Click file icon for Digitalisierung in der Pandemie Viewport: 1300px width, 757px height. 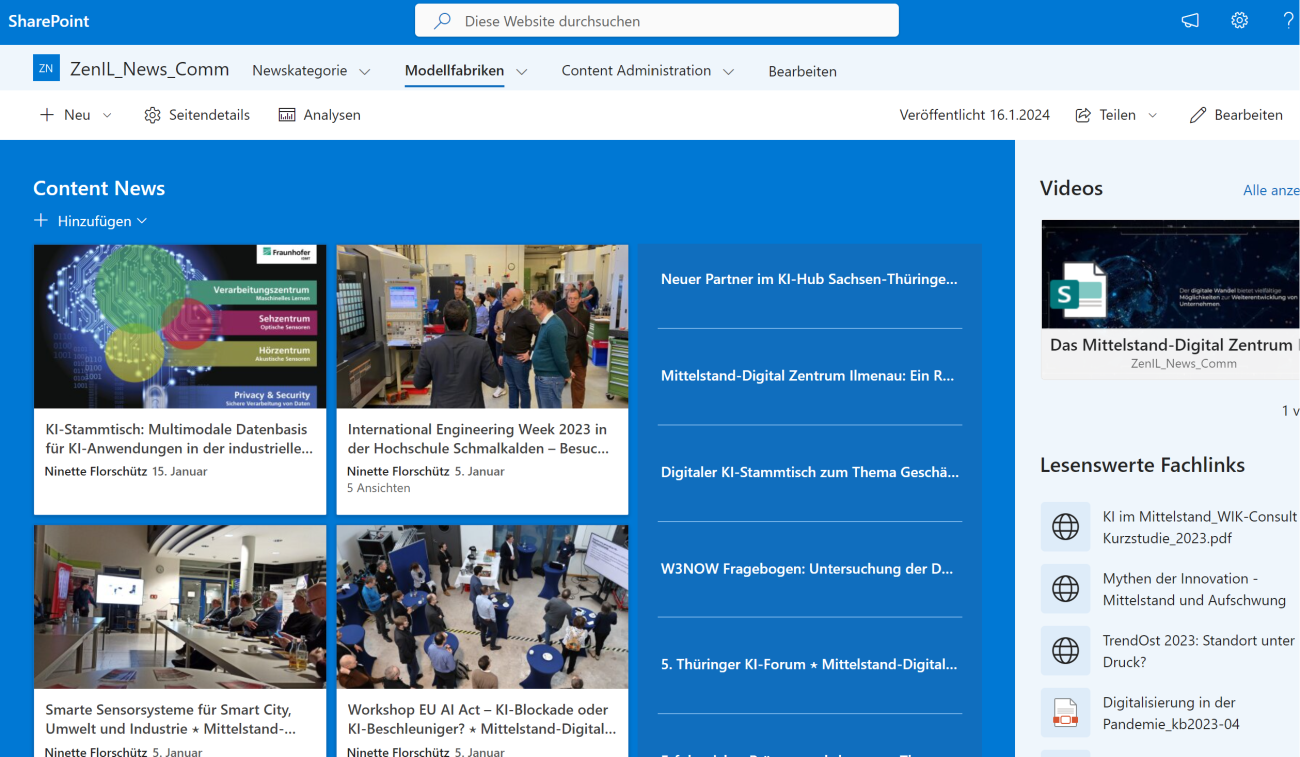1065,712
